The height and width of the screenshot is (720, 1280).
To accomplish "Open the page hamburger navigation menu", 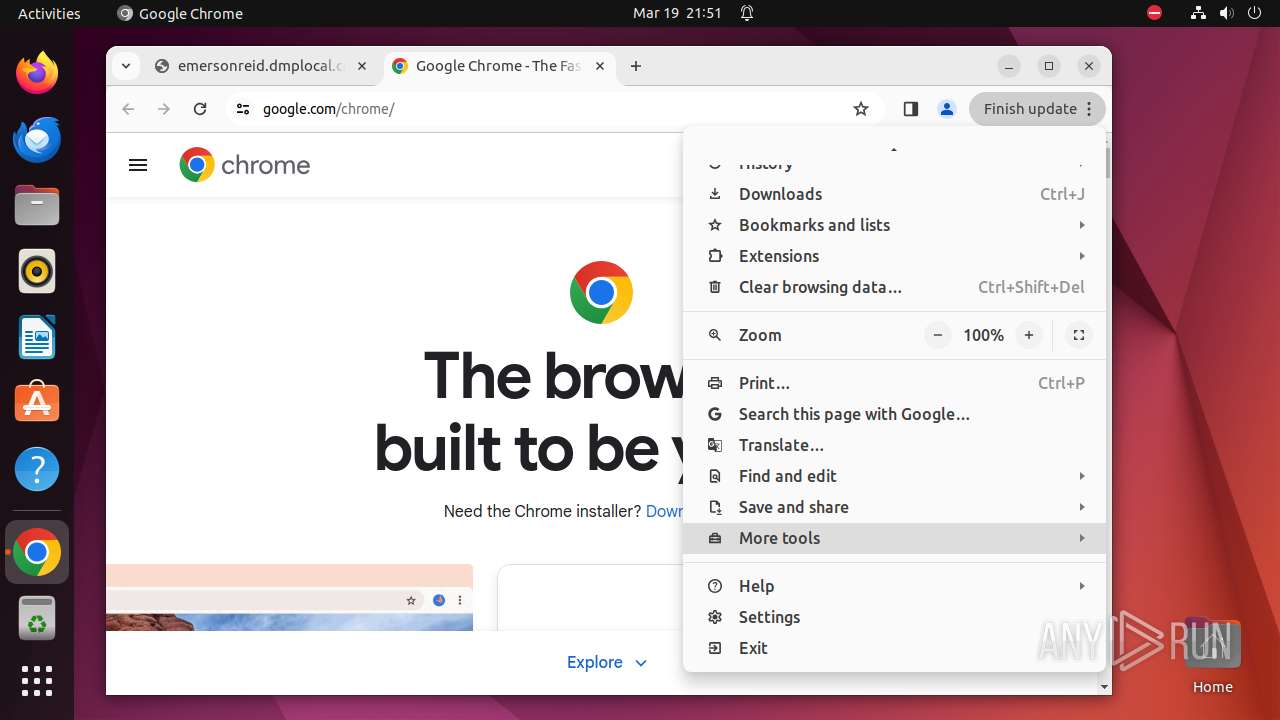I will [x=138, y=165].
